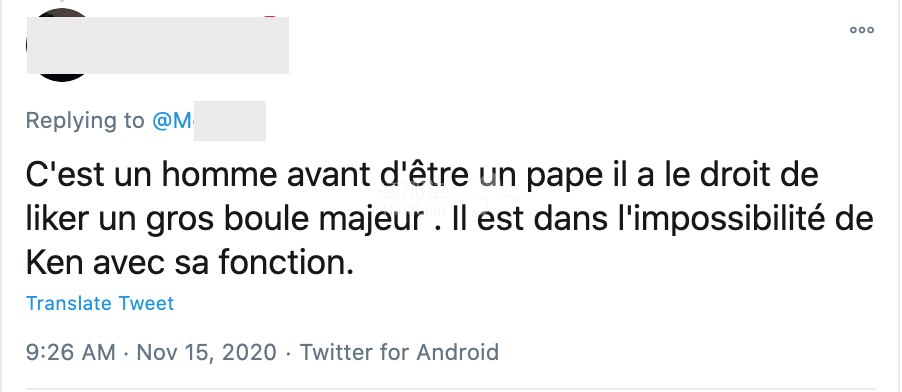Open the author's round profile avatar
This screenshot has height=392, width=902.
[x=60, y=45]
